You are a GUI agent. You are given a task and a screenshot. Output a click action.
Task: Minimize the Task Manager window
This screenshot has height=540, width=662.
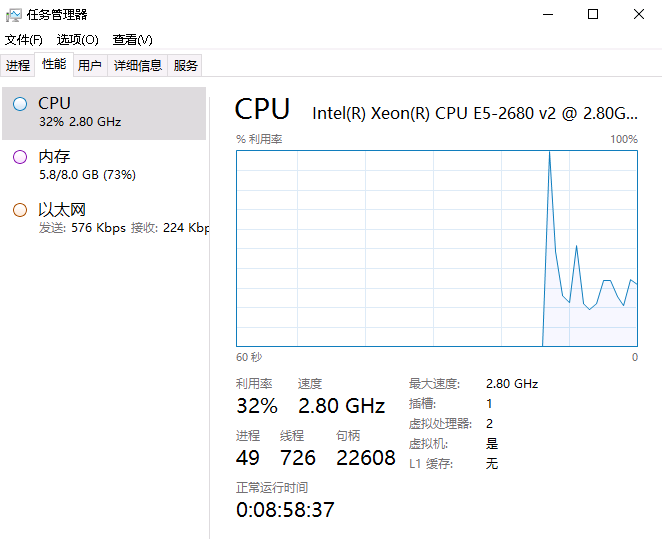[x=547, y=14]
